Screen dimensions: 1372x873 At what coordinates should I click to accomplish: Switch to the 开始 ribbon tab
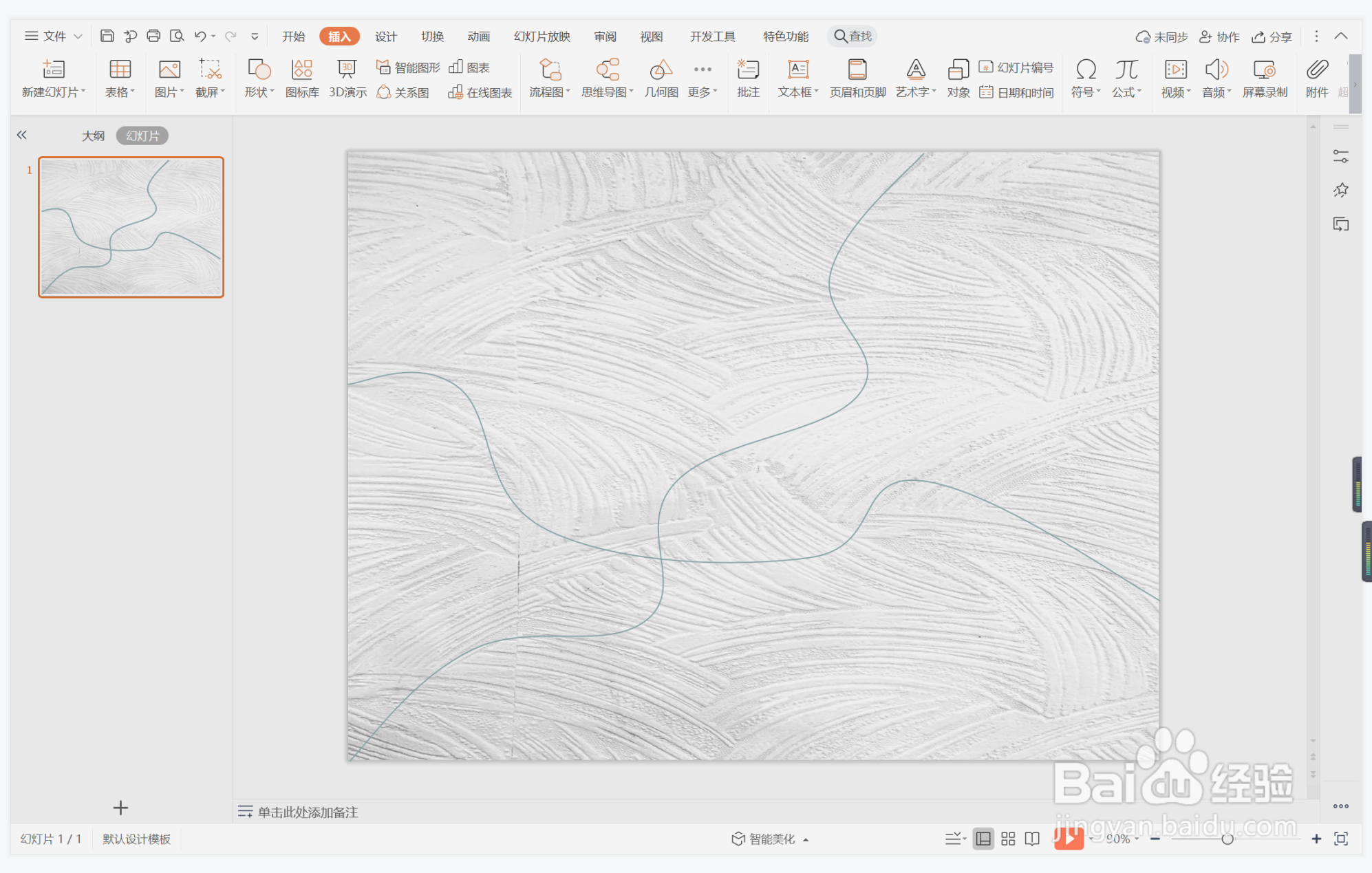(294, 36)
